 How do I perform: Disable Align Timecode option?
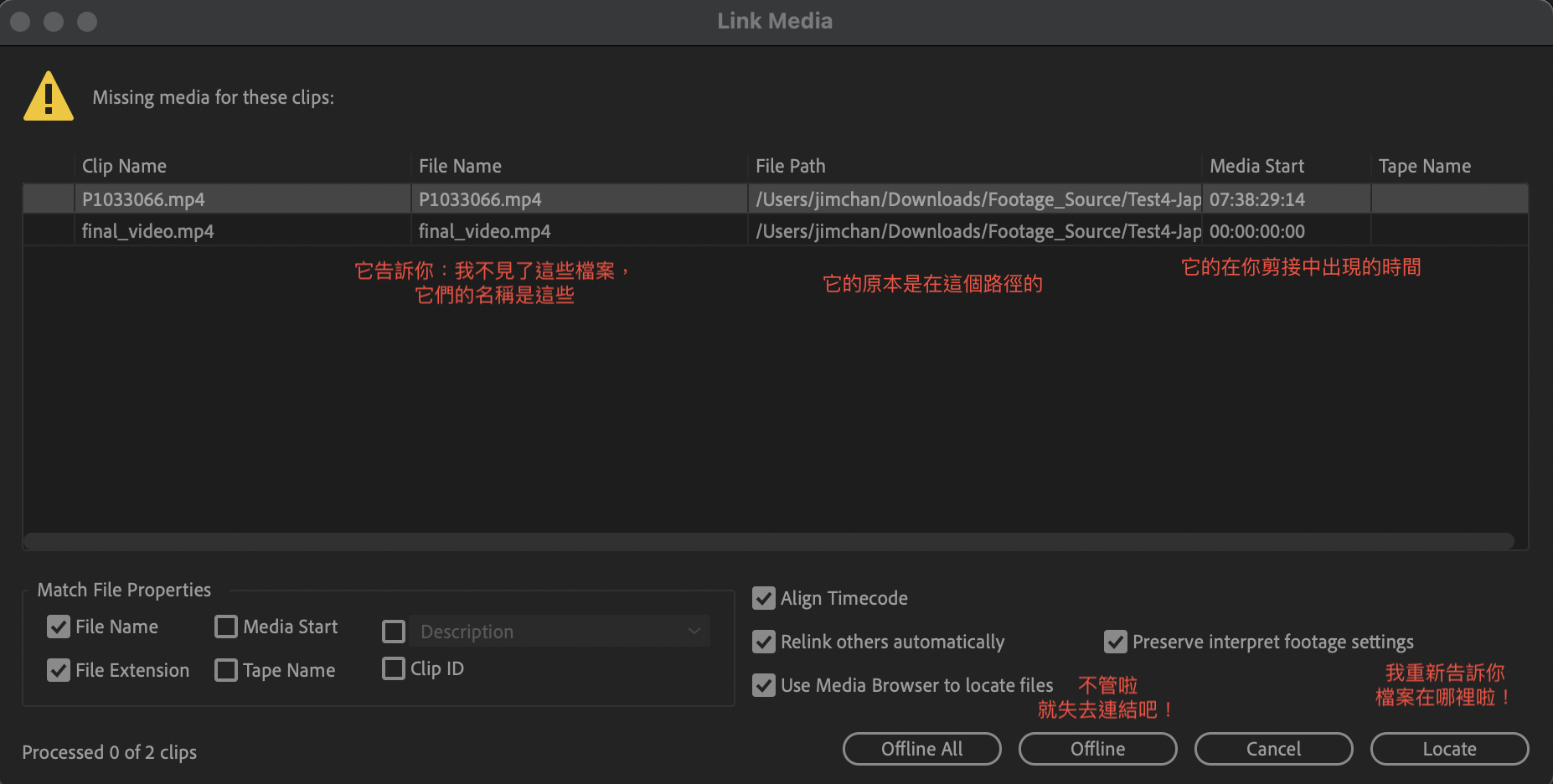[764, 598]
